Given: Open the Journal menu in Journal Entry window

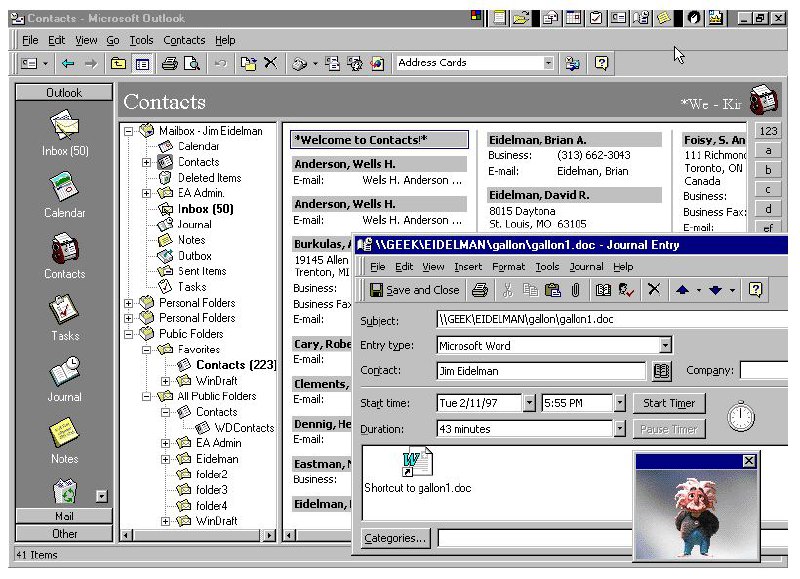Looking at the screenshot, I should pos(586,267).
